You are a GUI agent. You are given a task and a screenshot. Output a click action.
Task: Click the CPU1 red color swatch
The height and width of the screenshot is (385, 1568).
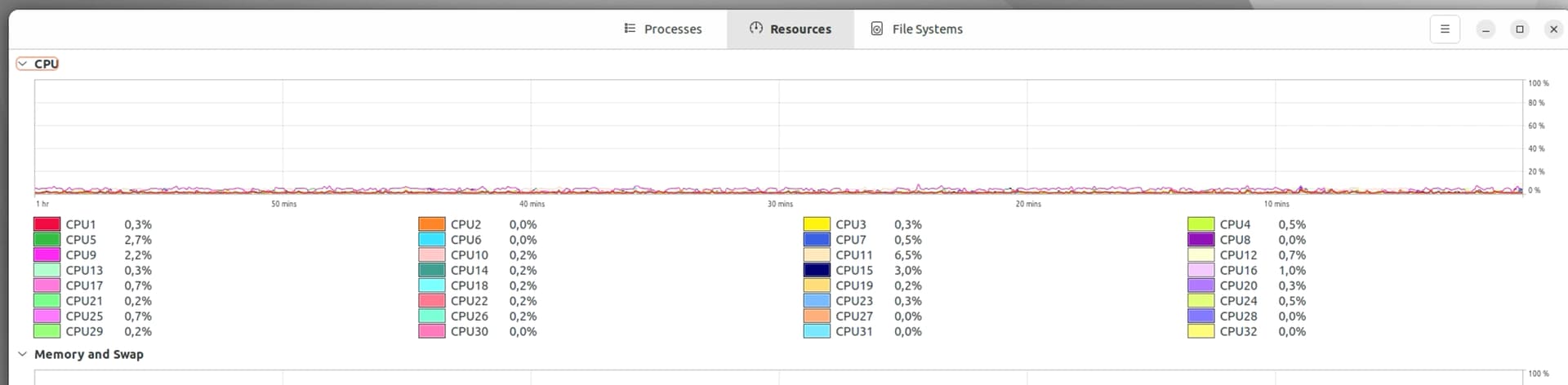(x=47, y=224)
